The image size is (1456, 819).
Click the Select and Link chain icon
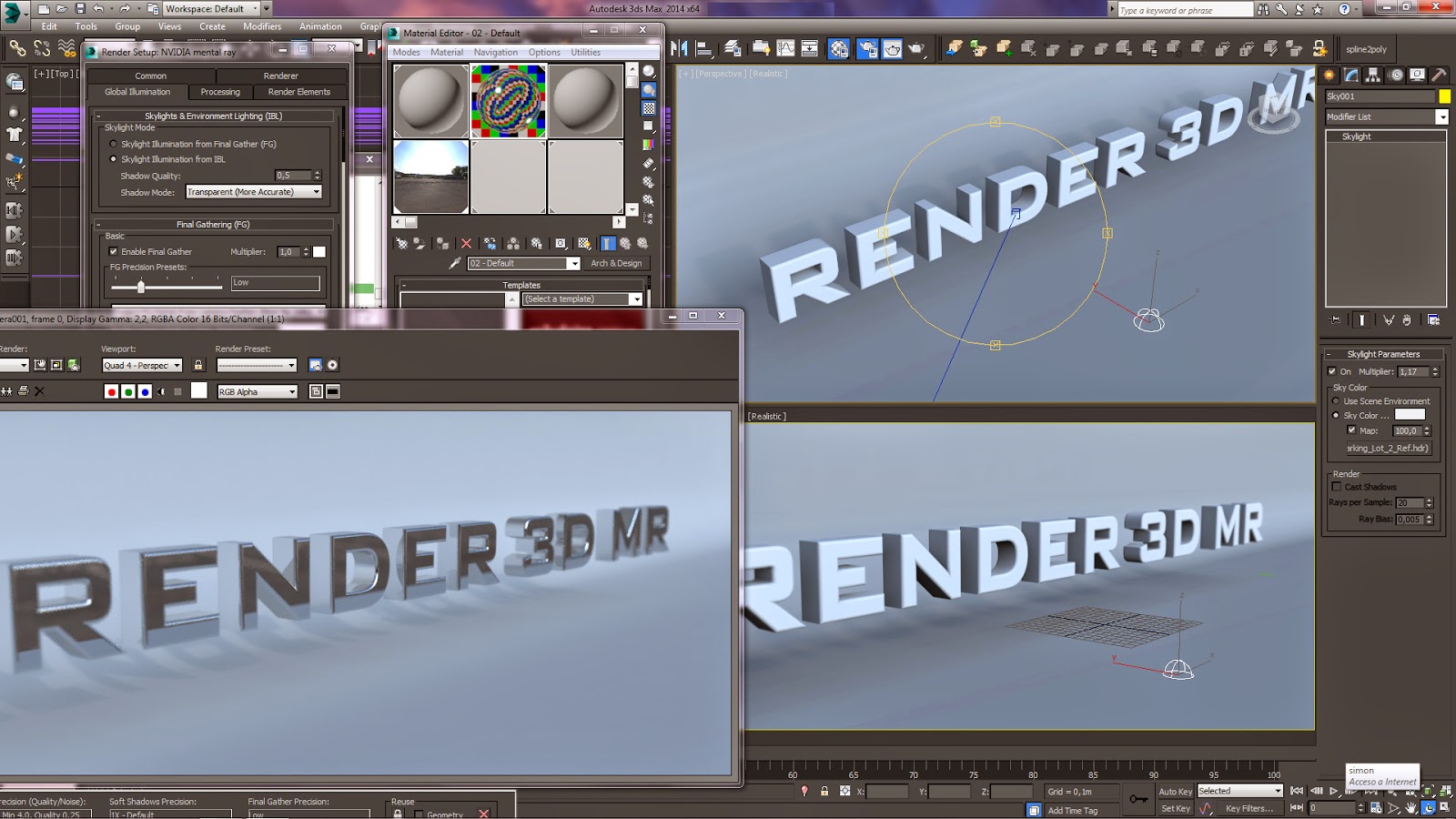coord(17,48)
